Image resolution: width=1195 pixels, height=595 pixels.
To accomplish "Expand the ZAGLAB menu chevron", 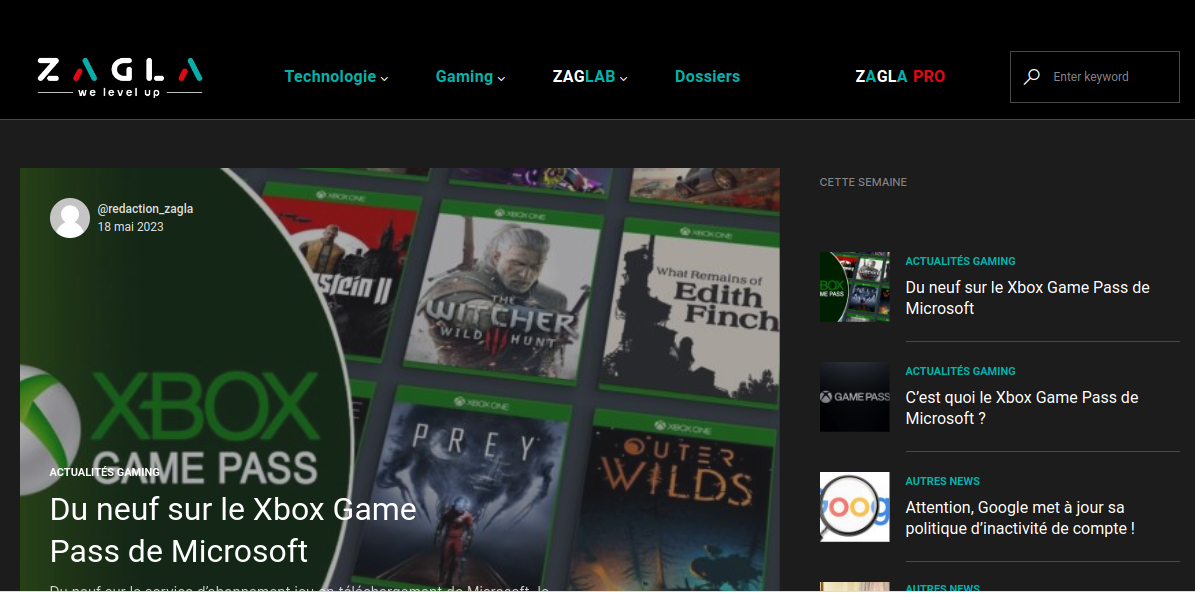I will (623, 78).
